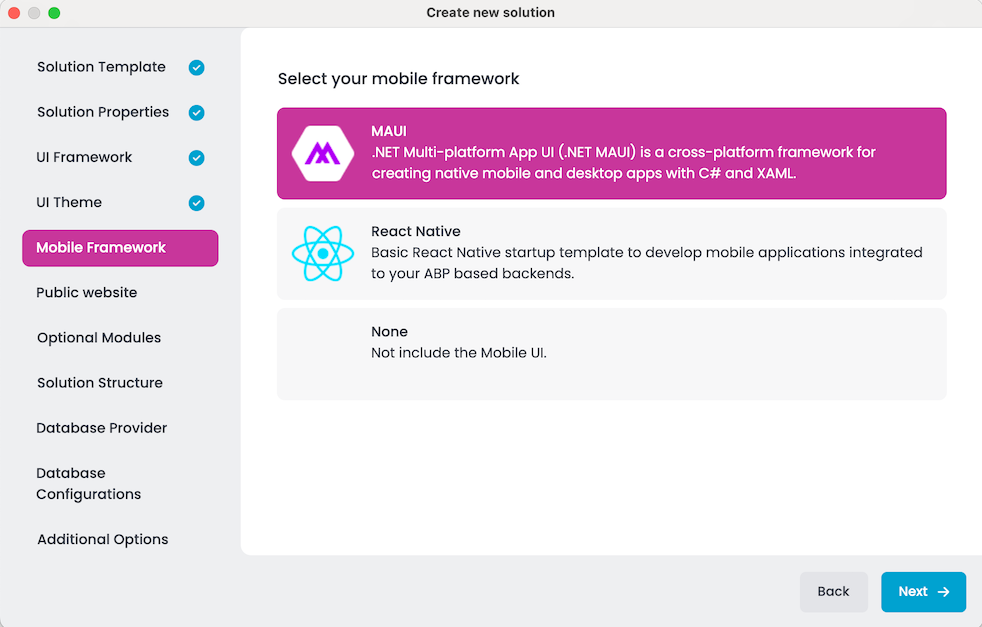Click the Next button

click(923, 592)
